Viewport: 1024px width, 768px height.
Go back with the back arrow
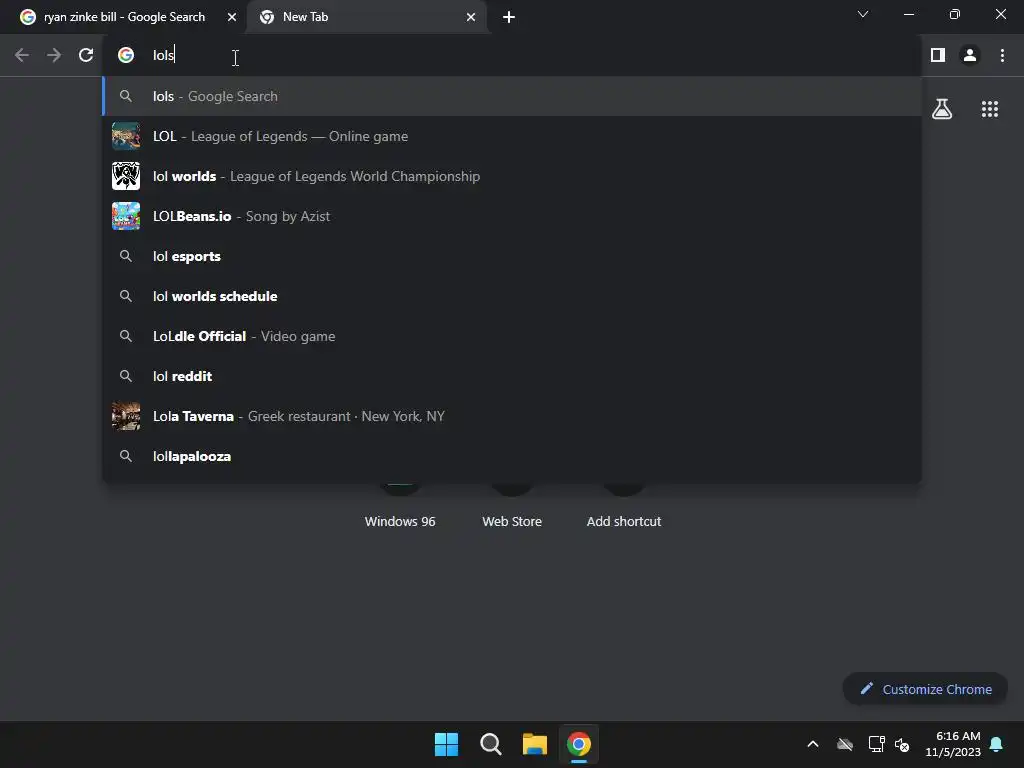tap(22, 56)
